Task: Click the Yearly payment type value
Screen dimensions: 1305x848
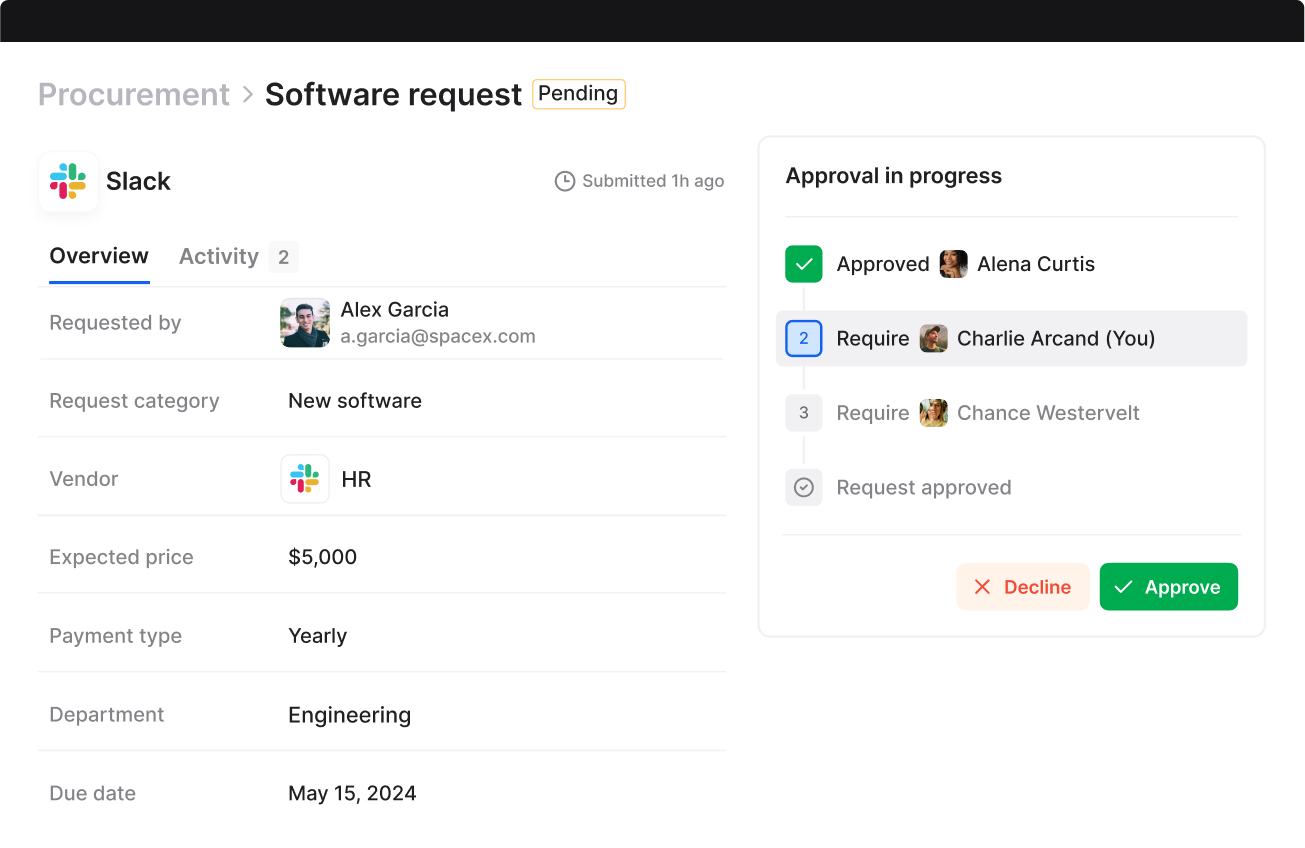Action: pos(317,636)
